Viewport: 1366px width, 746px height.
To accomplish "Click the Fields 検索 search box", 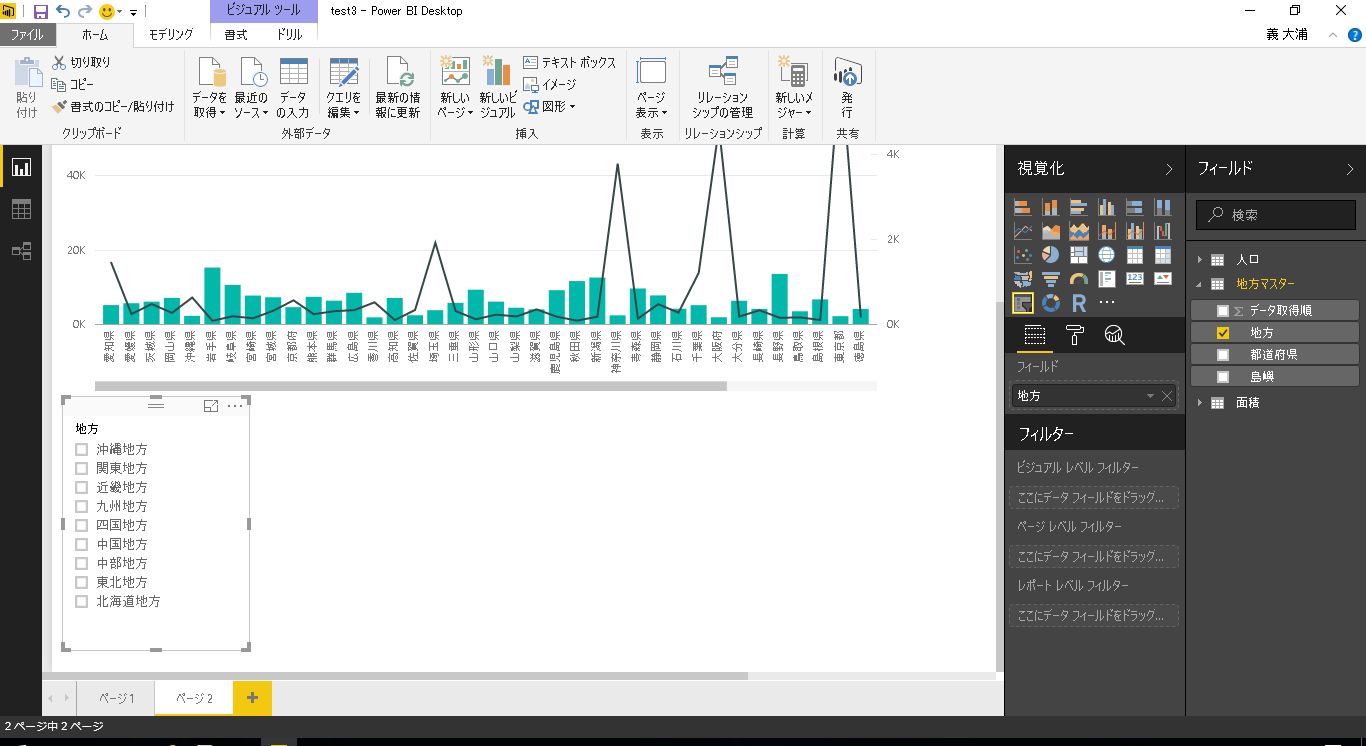I will click(1275, 214).
